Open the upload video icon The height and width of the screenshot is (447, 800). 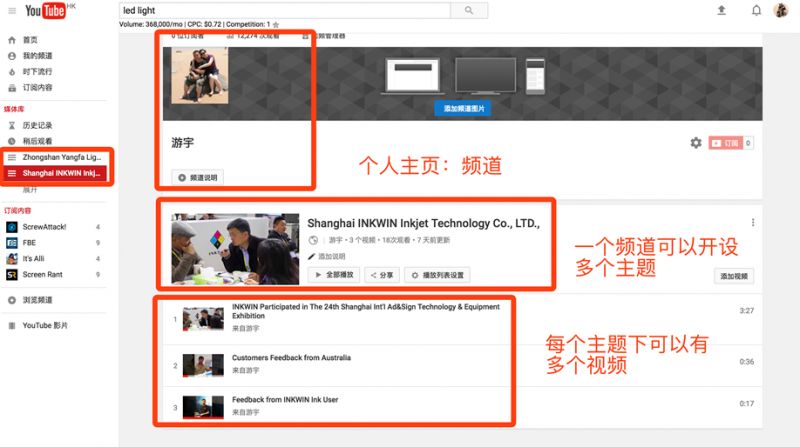(x=721, y=10)
